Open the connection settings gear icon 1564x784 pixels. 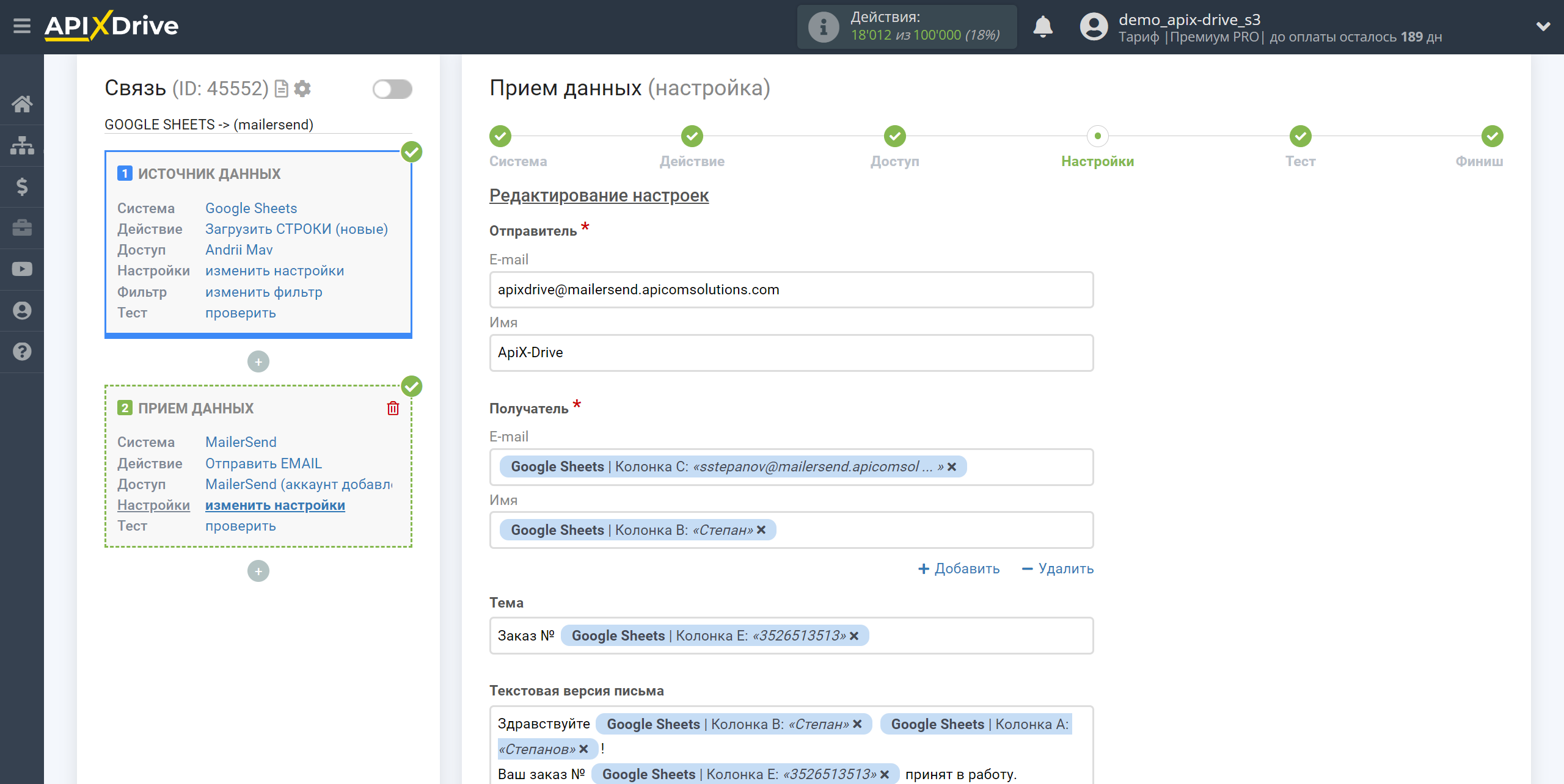point(302,89)
